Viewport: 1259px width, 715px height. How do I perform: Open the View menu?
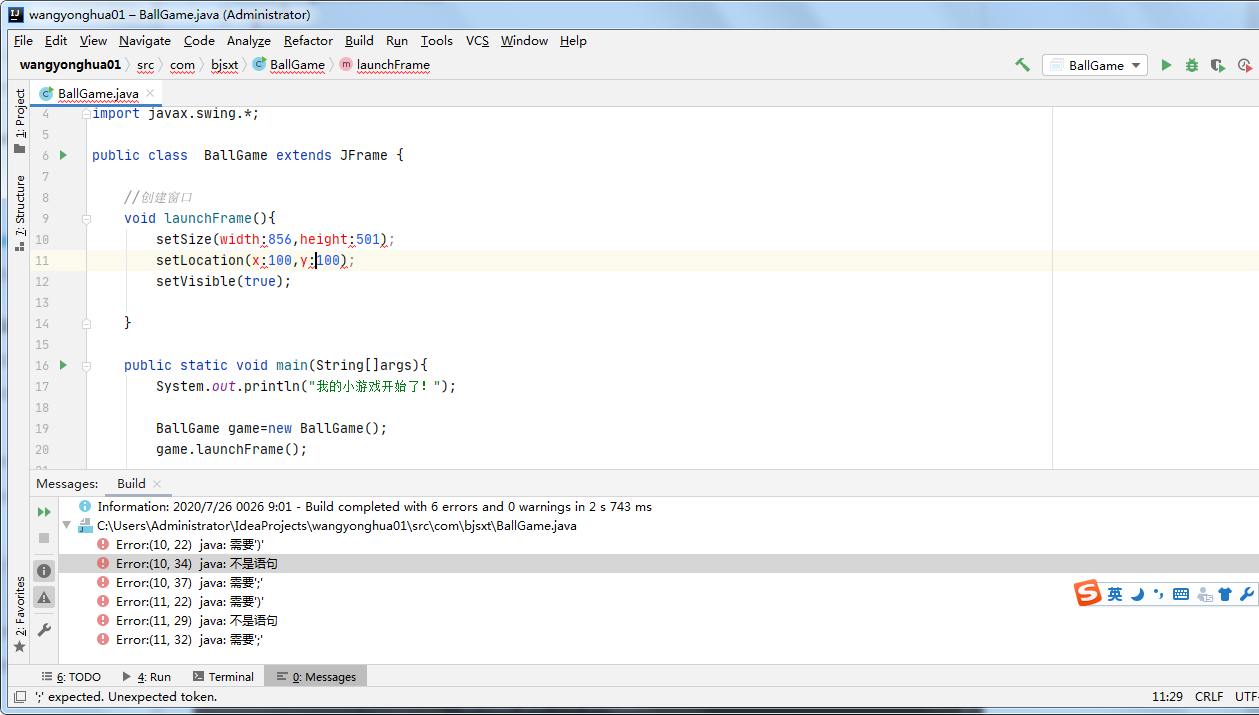point(93,41)
